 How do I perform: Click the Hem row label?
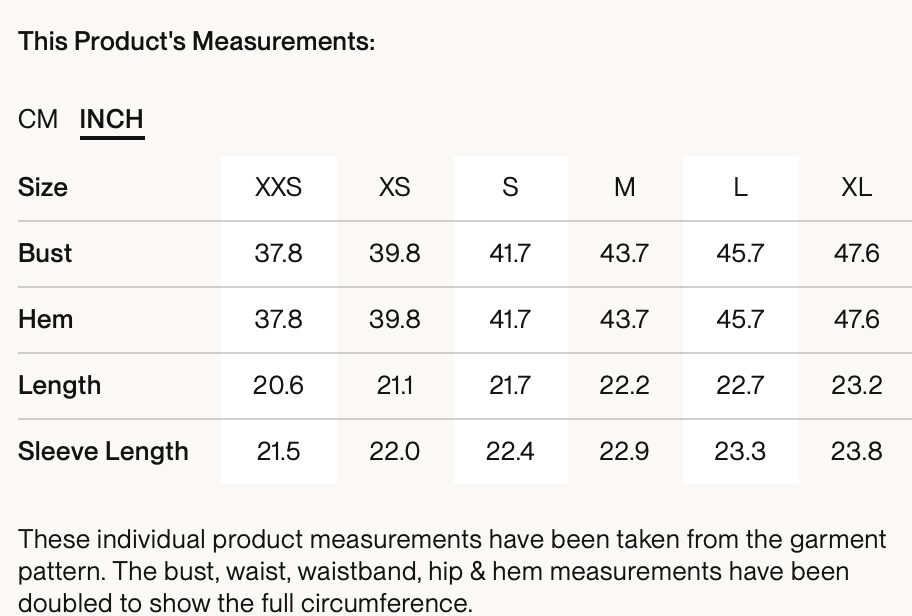[45, 319]
